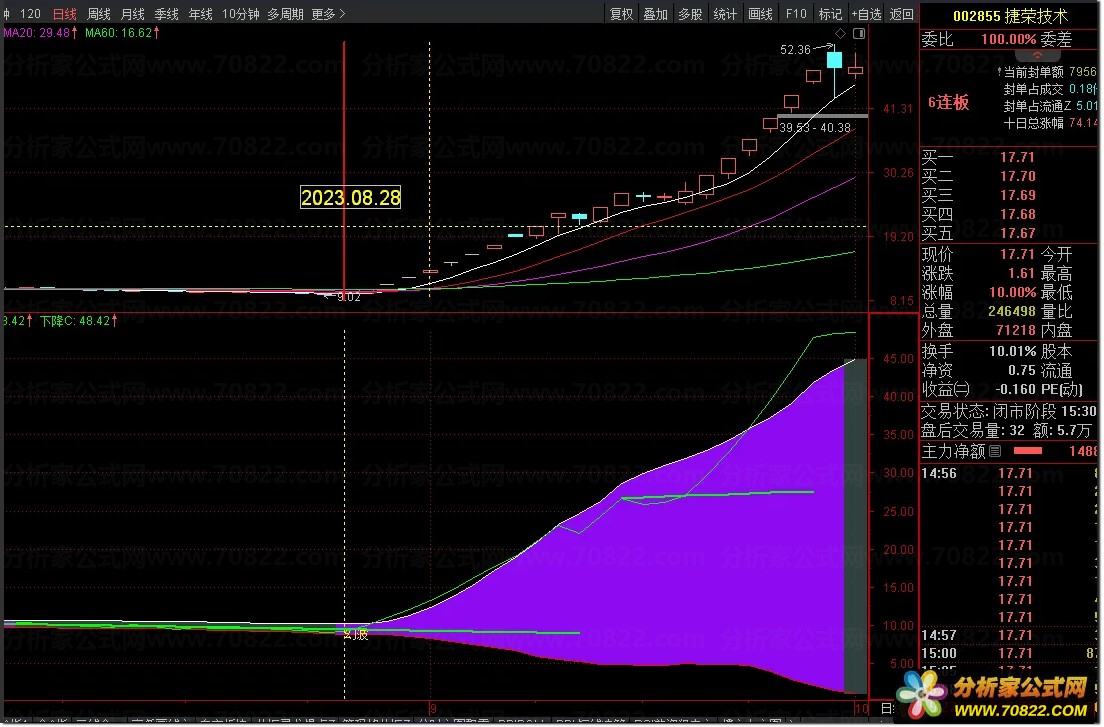The image size is (1104, 727).
Task: Click the 2023.08.28 date label on chart
Action: [351, 197]
